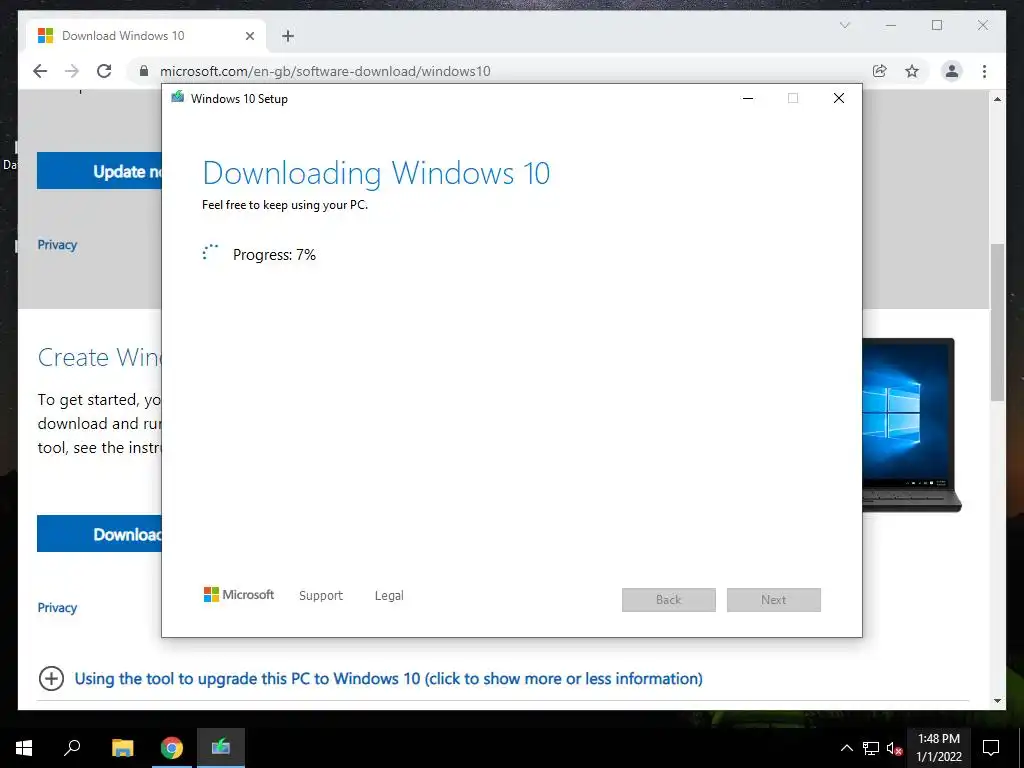Image resolution: width=1024 pixels, height=768 pixels.
Task: Open the notification center icon
Action: (991, 748)
